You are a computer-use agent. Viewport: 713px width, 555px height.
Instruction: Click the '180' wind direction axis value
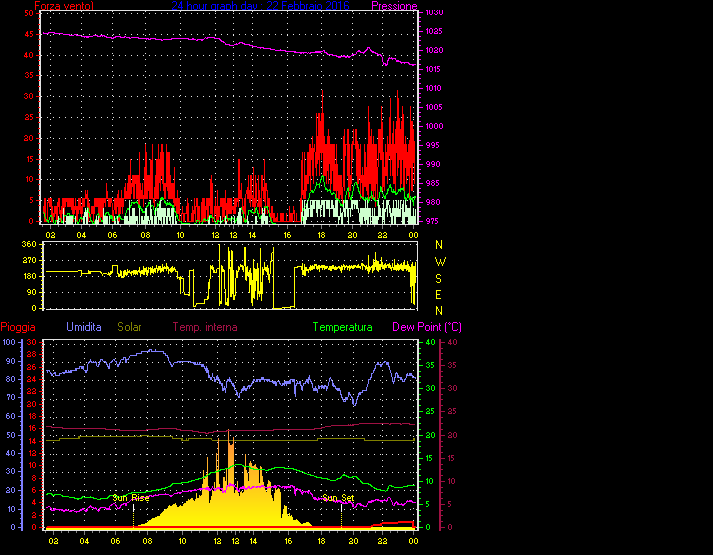pos(29,276)
